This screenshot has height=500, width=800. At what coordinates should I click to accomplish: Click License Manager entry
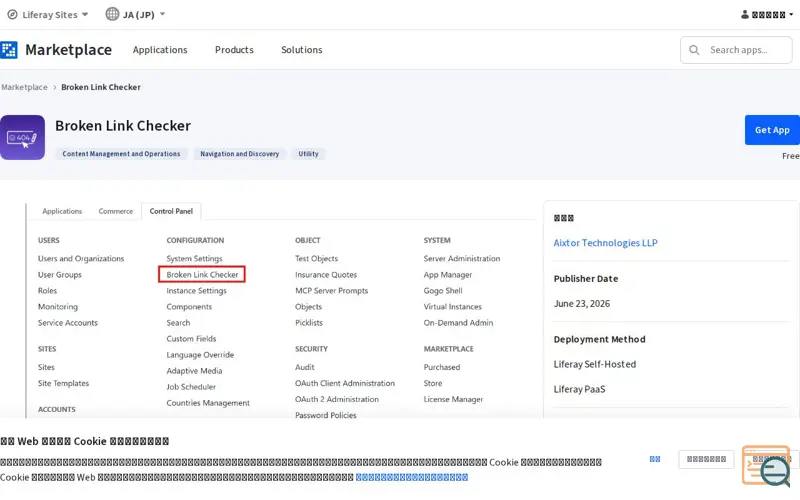(x=453, y=399)
